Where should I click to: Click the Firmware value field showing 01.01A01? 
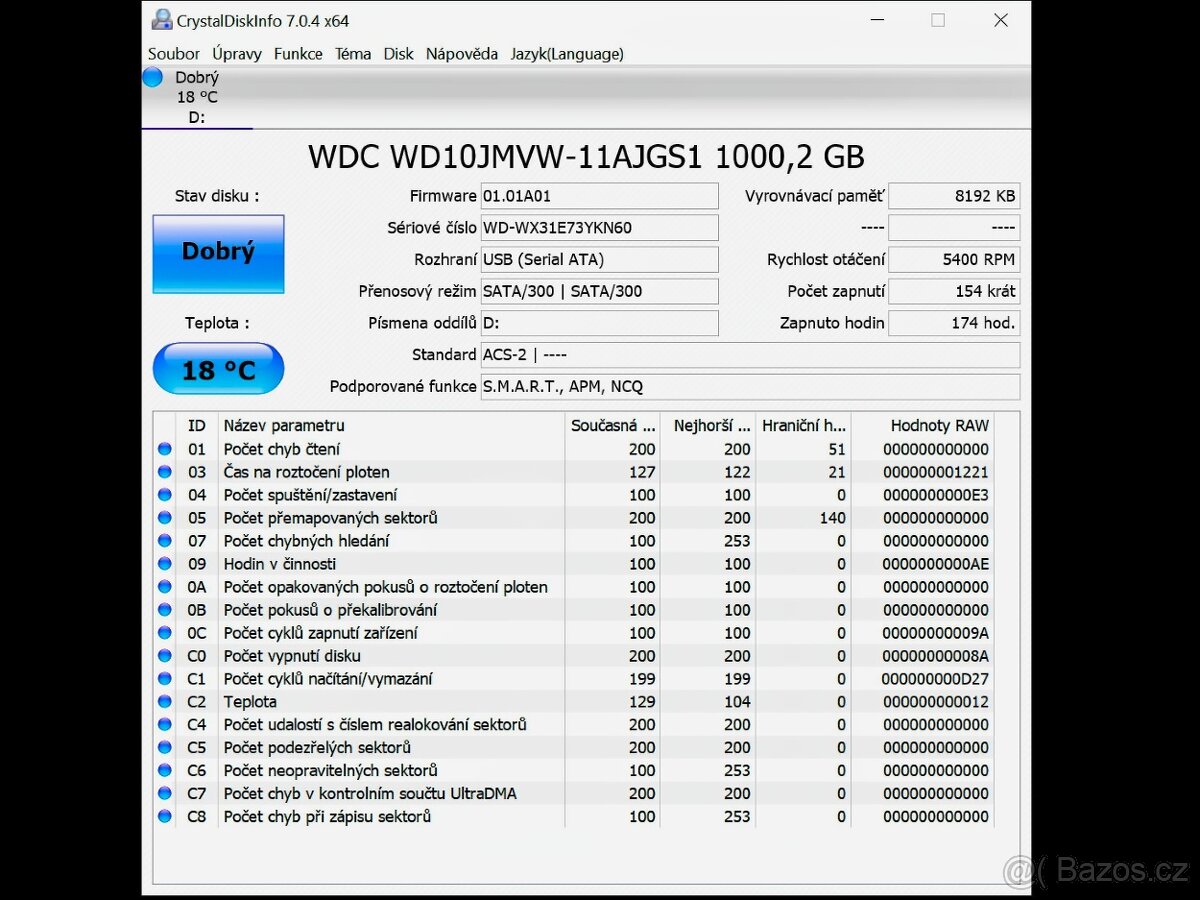coord(599,195)
